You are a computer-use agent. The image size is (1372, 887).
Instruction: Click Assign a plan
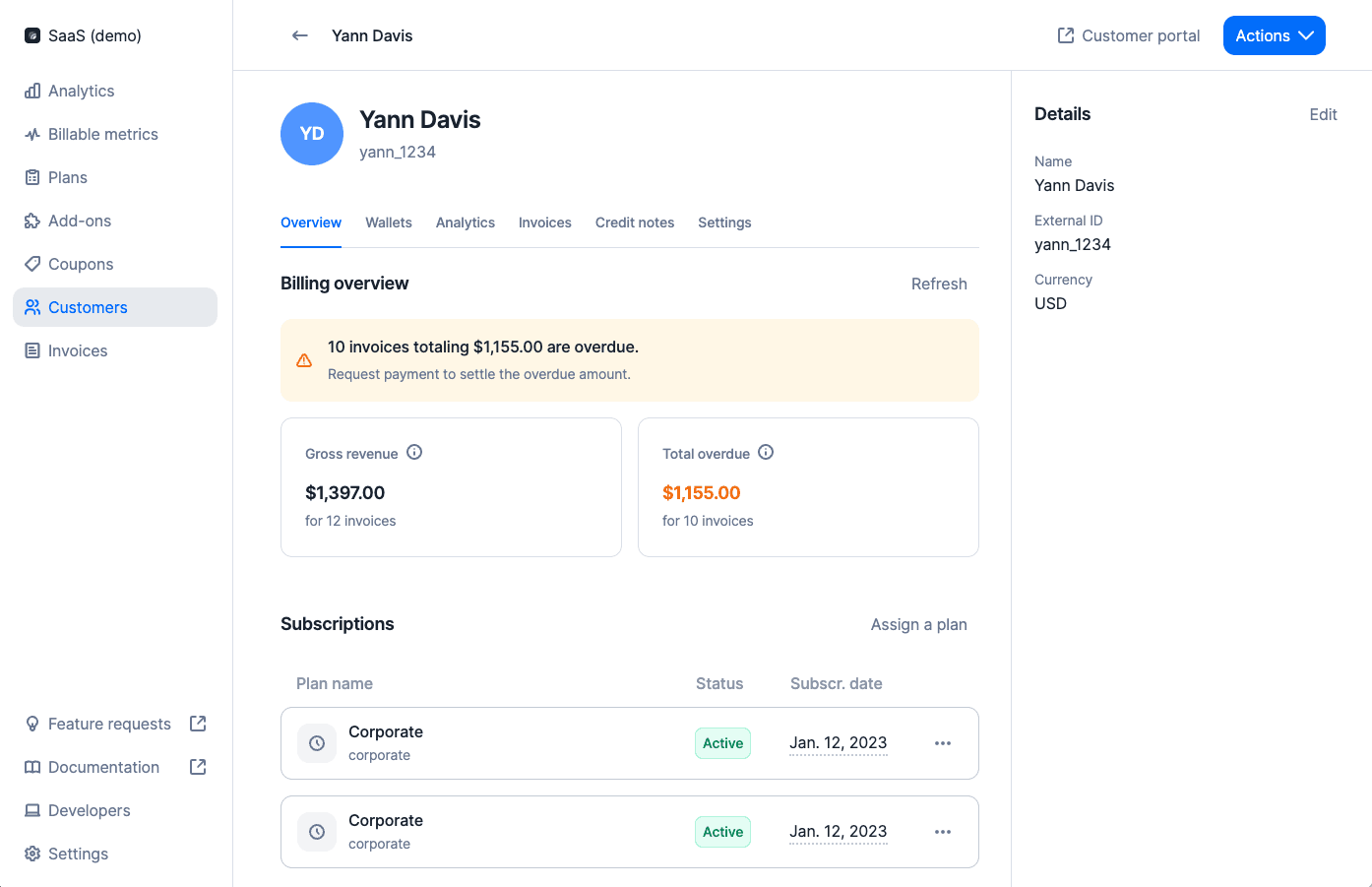(x=918, y=624)
